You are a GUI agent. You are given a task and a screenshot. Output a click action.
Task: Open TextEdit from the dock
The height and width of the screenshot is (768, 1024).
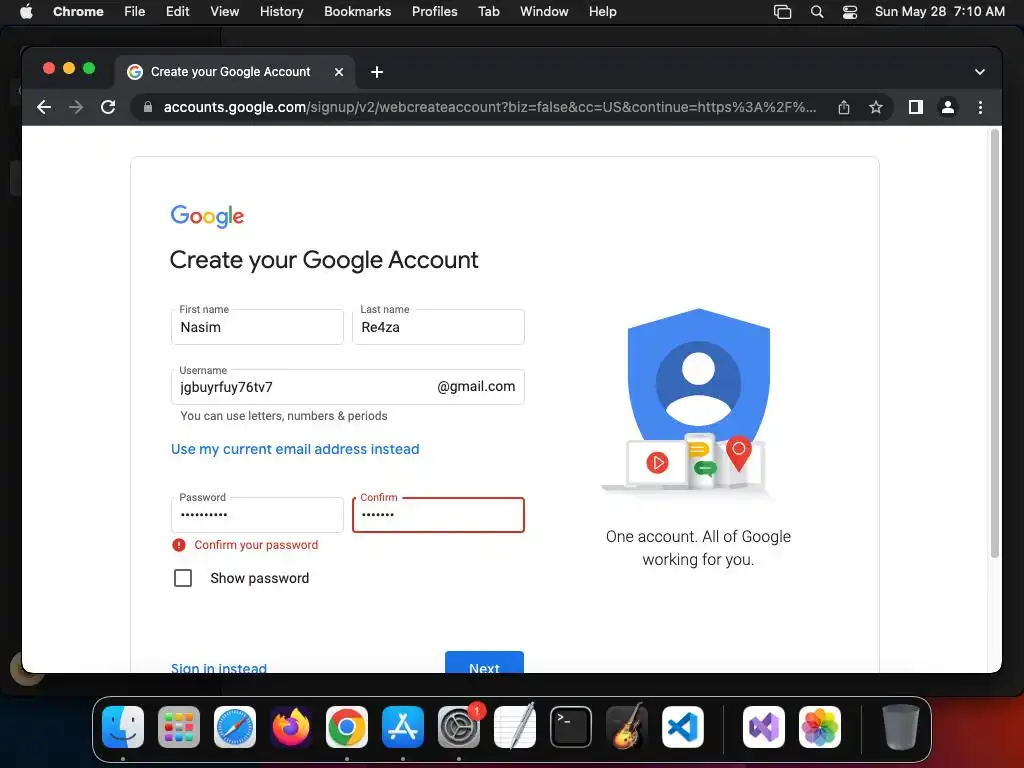pyautogui.click(x=515, y=727)
